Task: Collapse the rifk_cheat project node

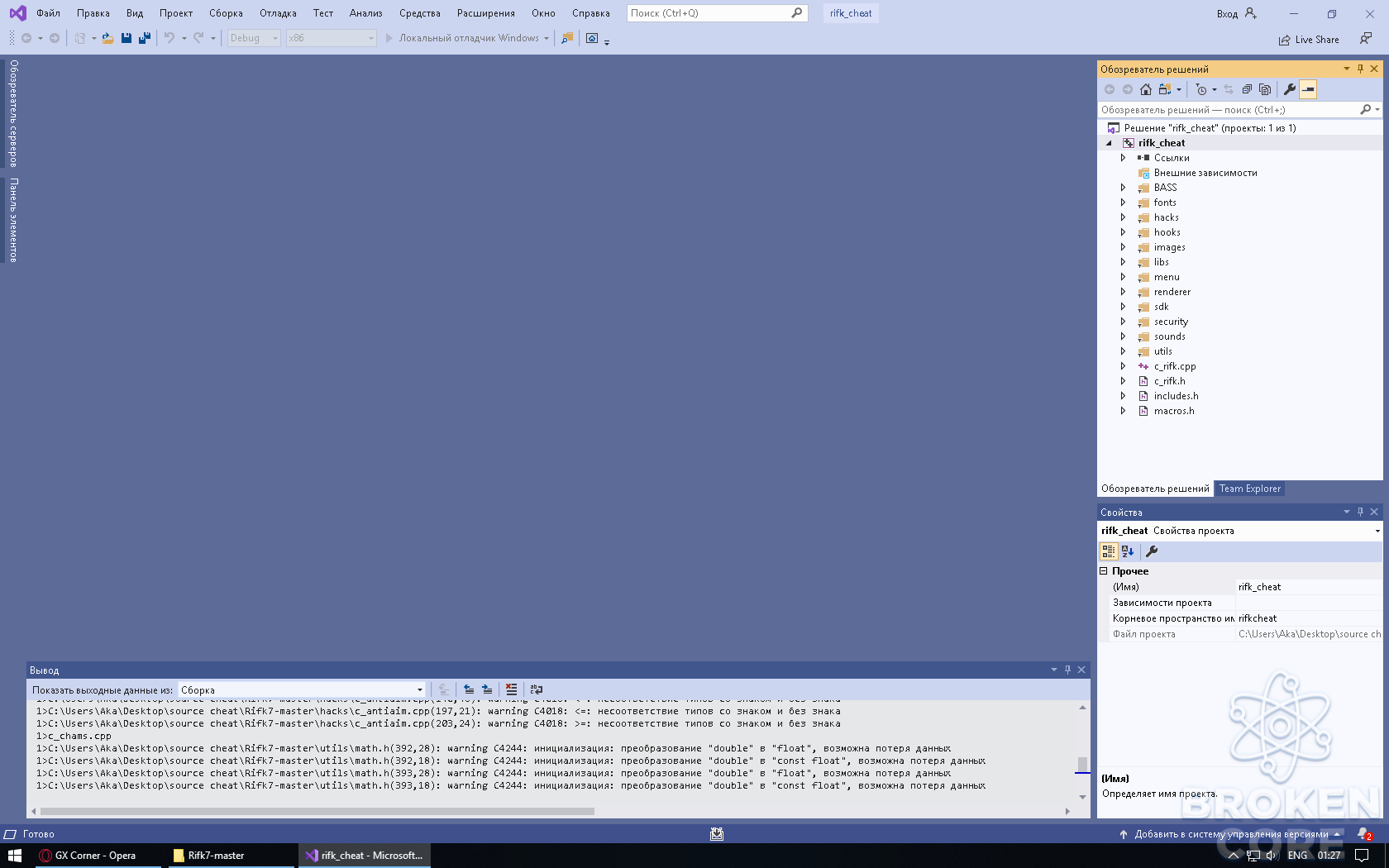Action: tap(1110, 143)
